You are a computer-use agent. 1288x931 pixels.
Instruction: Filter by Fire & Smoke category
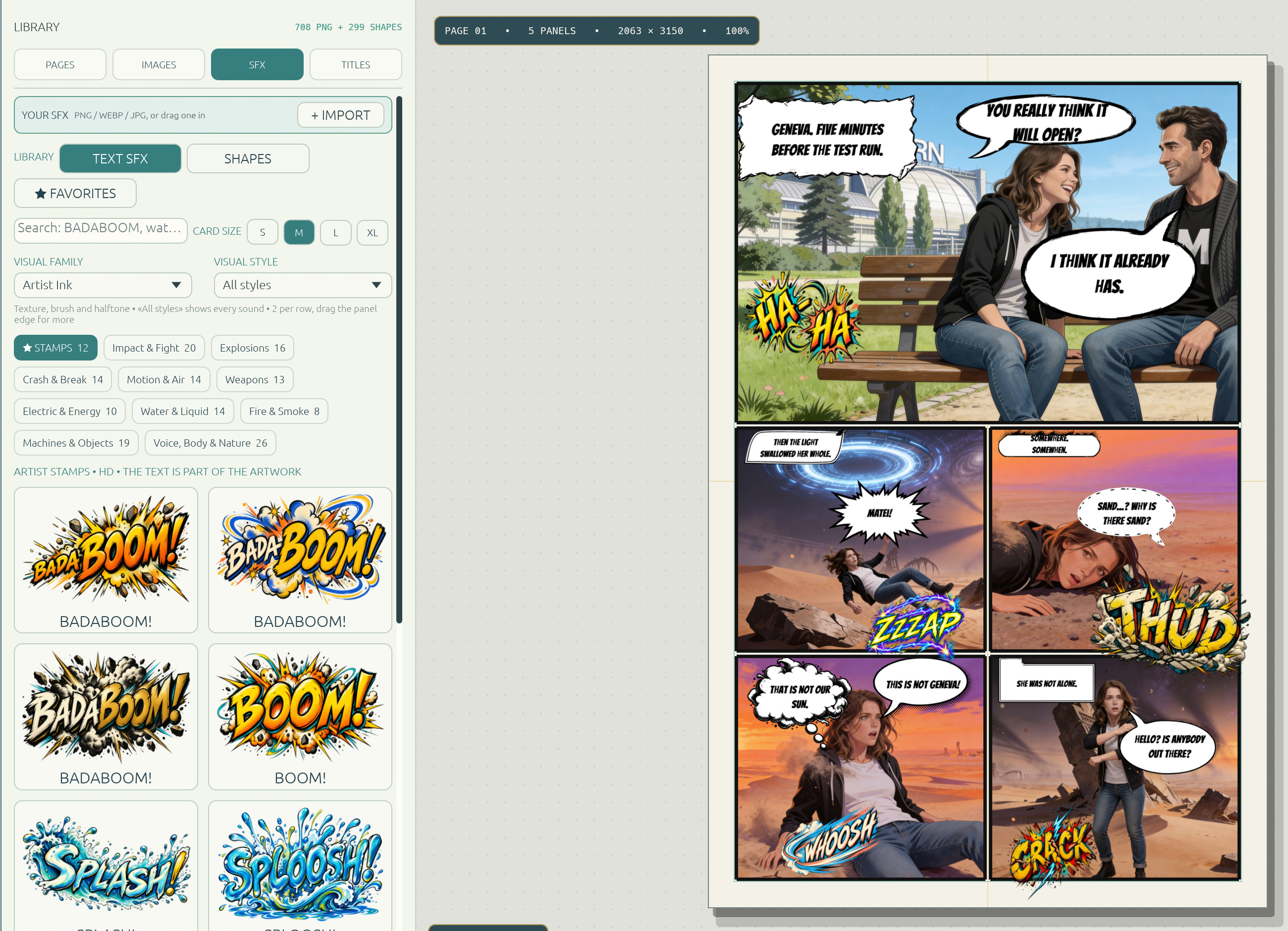(284, 412)
